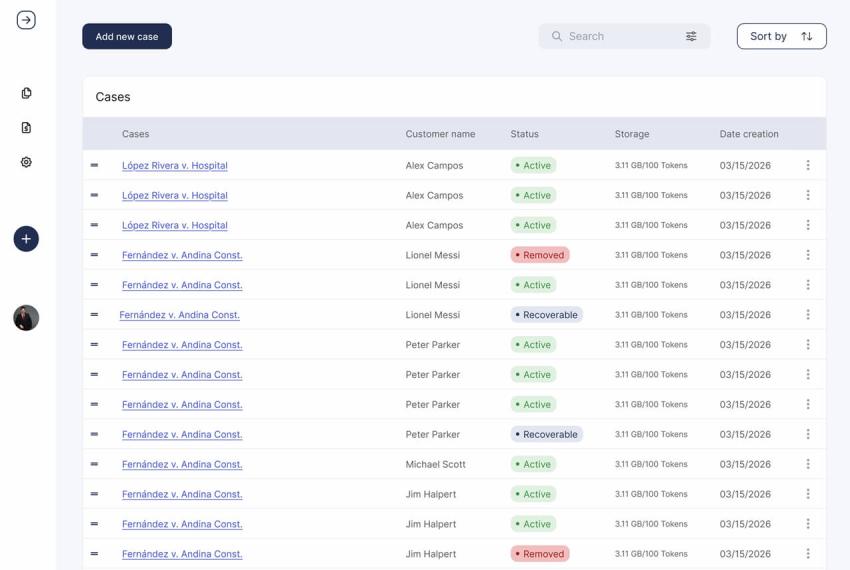850x570 pixels.
Task: Grab drag handle of Michael Scott row
Action: click(x=94, y=464)
